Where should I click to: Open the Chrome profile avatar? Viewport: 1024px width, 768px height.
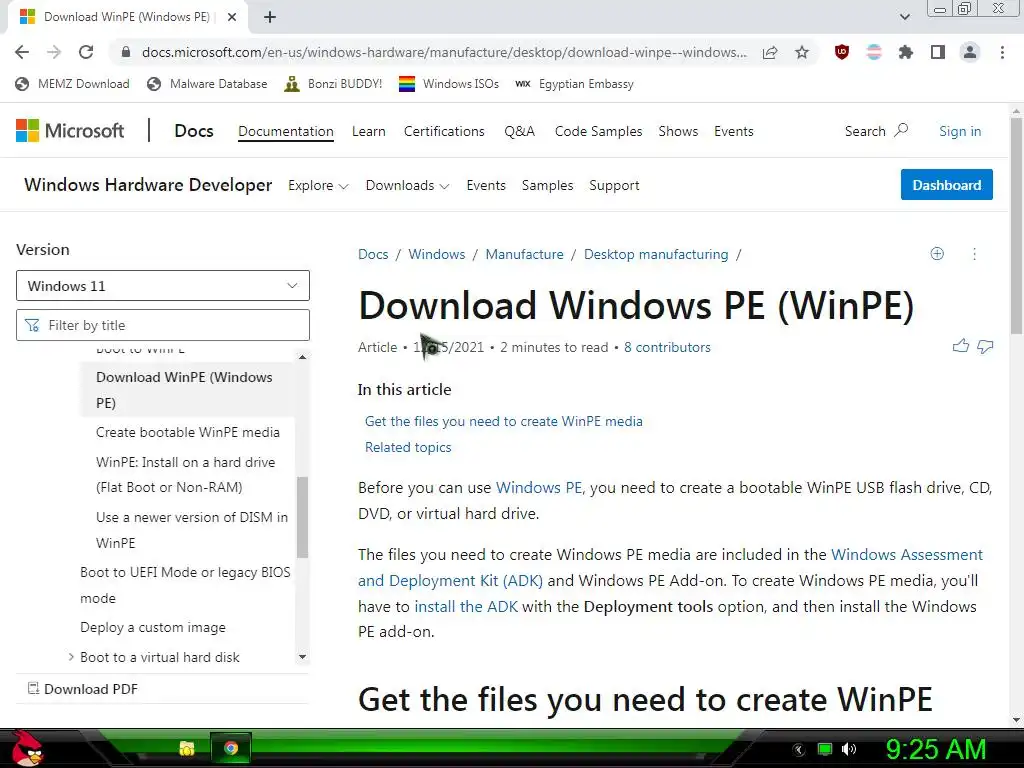(970, 52)
